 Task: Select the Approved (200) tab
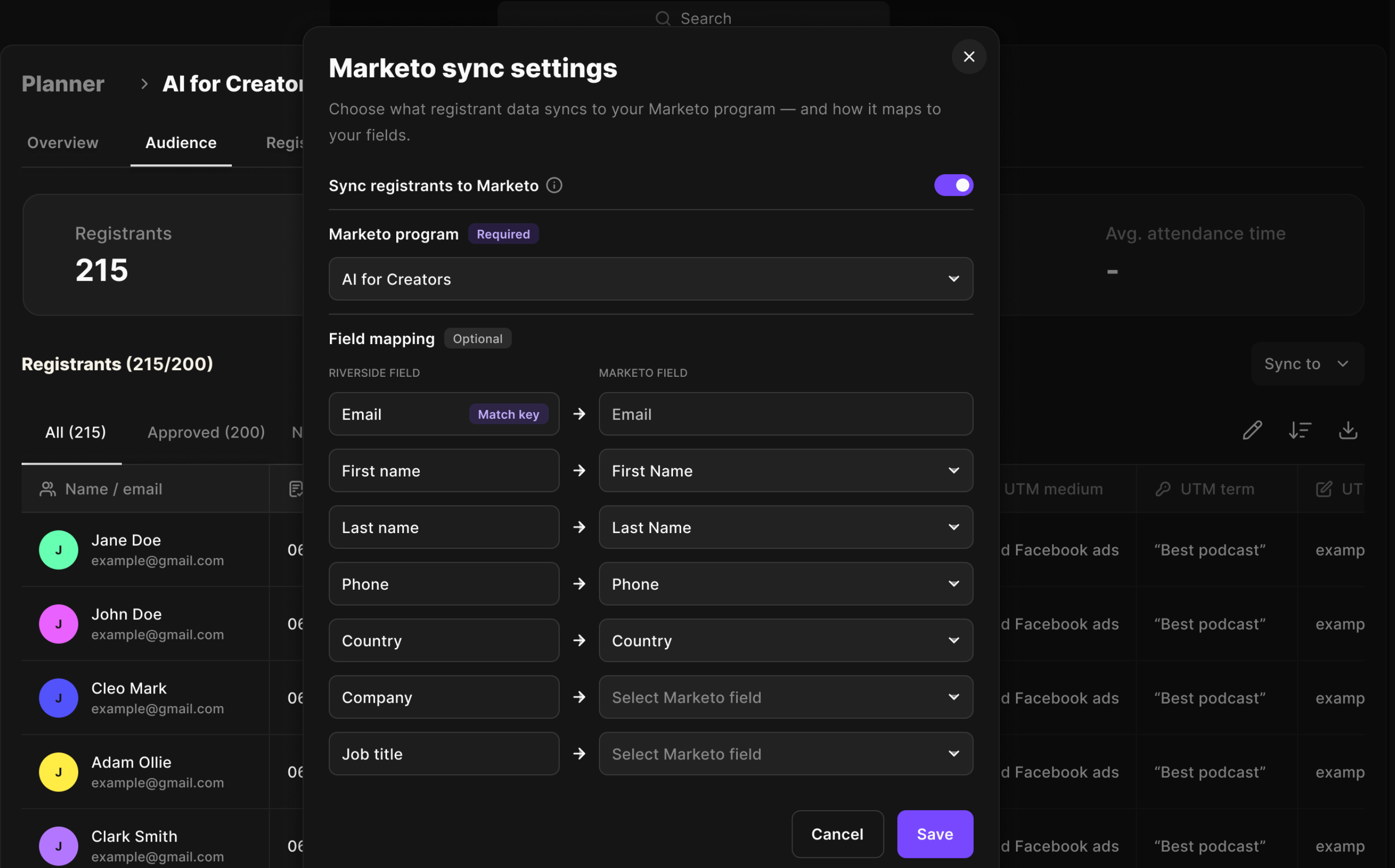(206, 432)
